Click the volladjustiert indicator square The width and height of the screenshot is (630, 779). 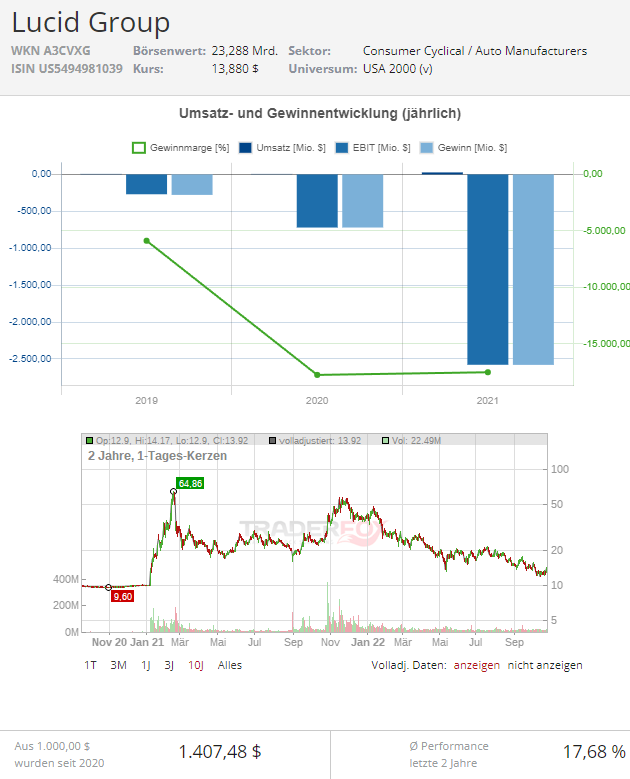(x=272, y=441)
